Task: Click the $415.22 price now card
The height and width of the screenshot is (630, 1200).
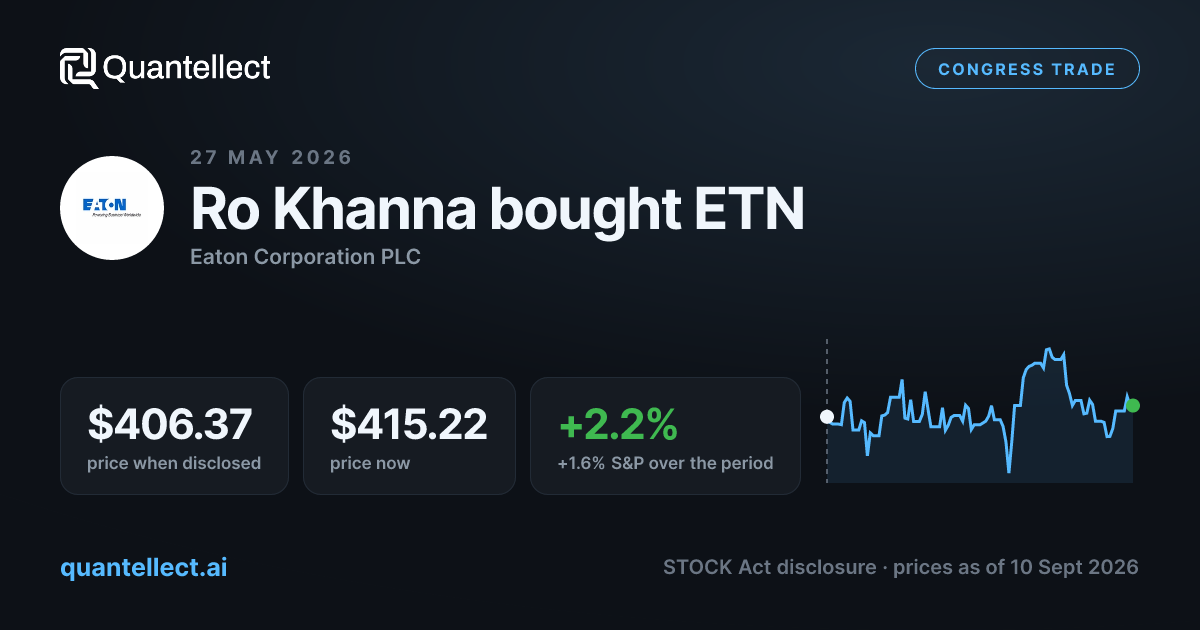Action: (409, 435)
